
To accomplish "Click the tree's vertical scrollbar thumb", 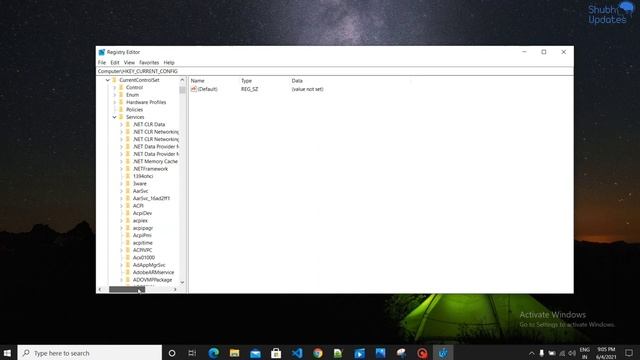I will (182, 89).
